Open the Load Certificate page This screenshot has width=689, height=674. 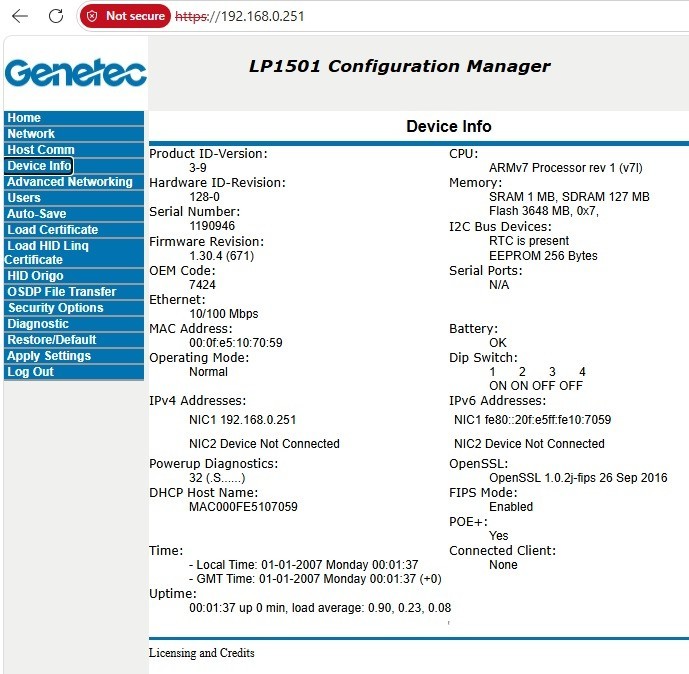pyautogui.click(x=52, y=230)
